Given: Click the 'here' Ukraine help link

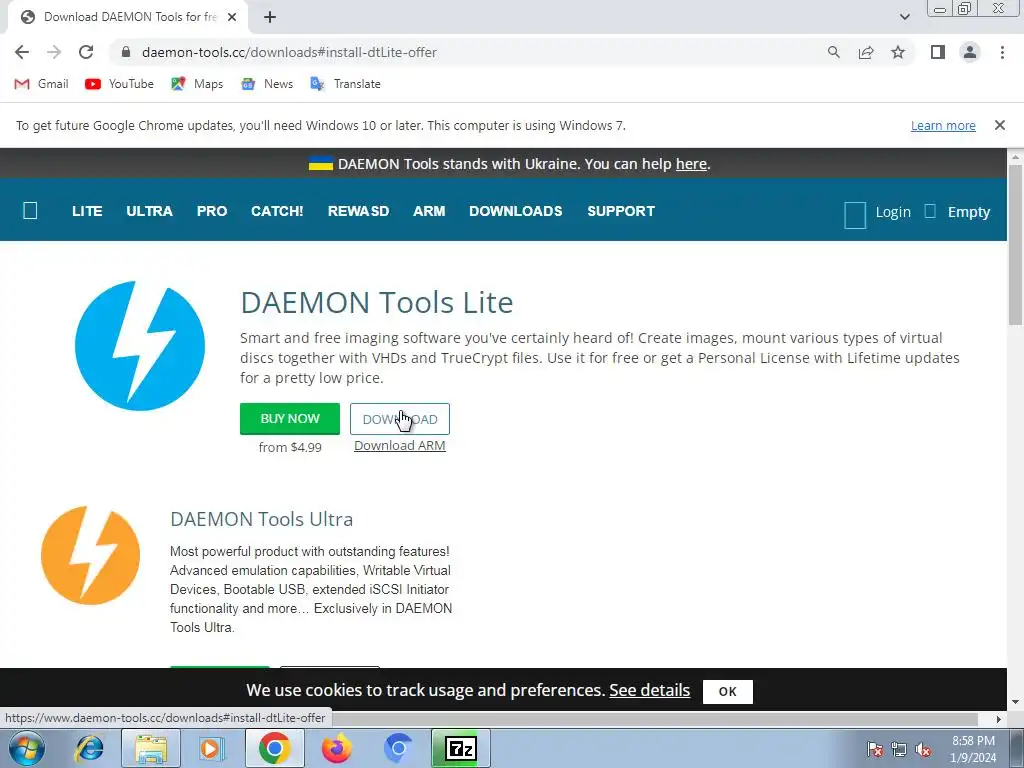Looking at the screenshot, I should pyautogui.click(x=691, y=164).
